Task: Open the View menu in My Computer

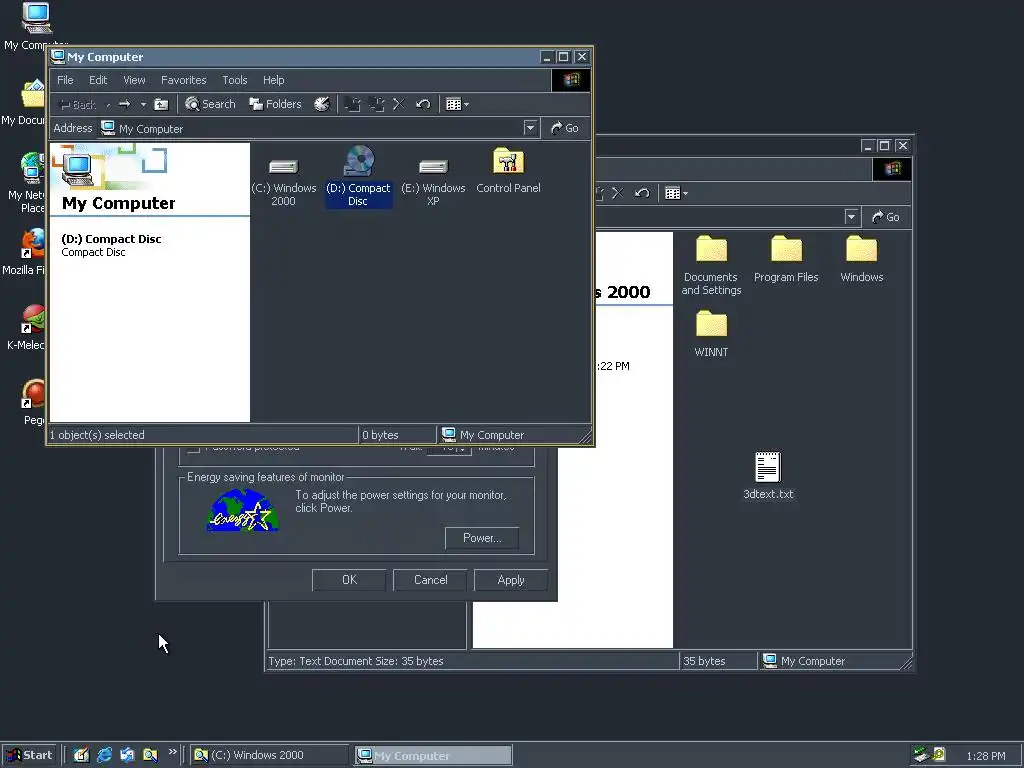Action: point(135,80)
